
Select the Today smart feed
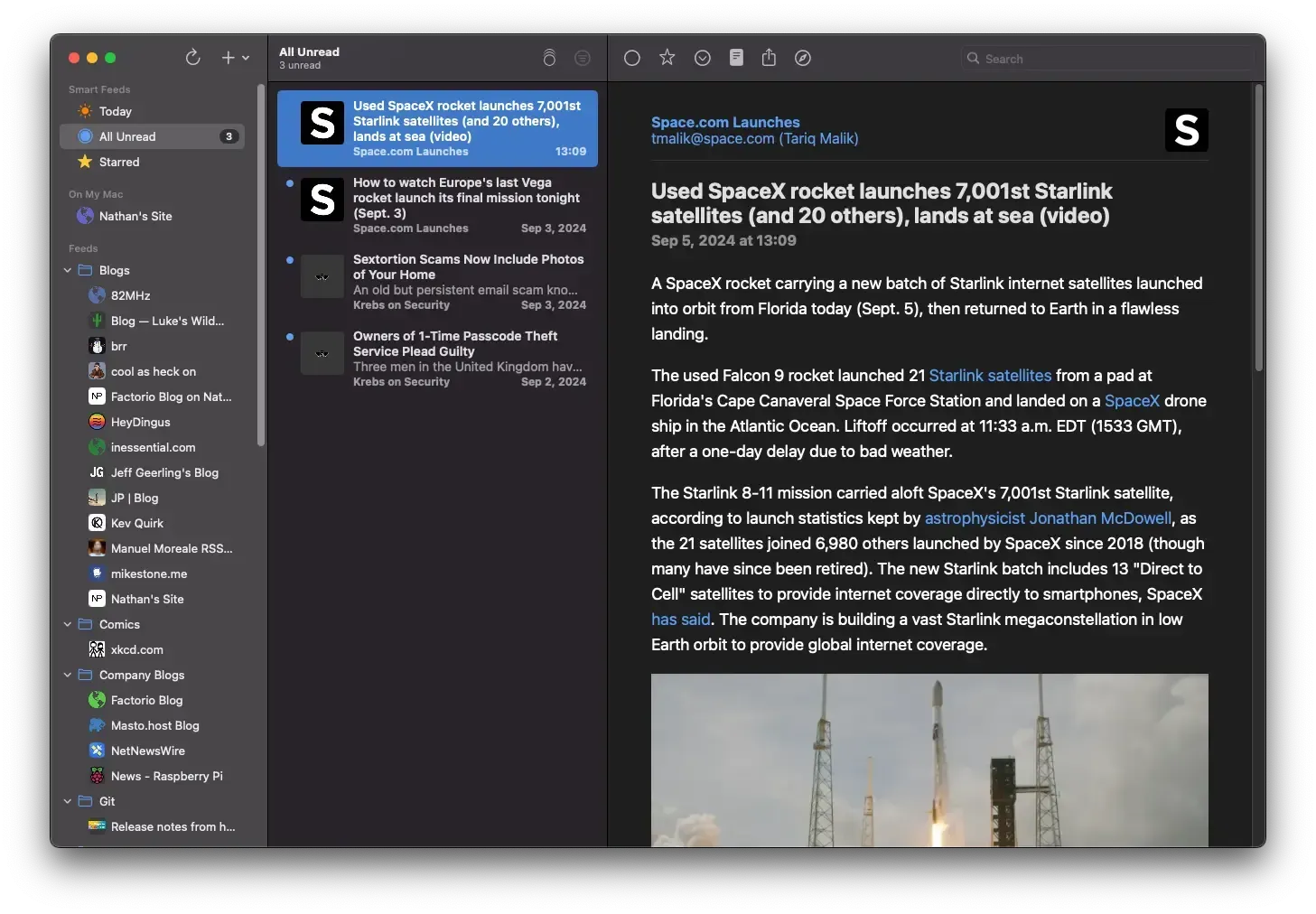(116, 111)
